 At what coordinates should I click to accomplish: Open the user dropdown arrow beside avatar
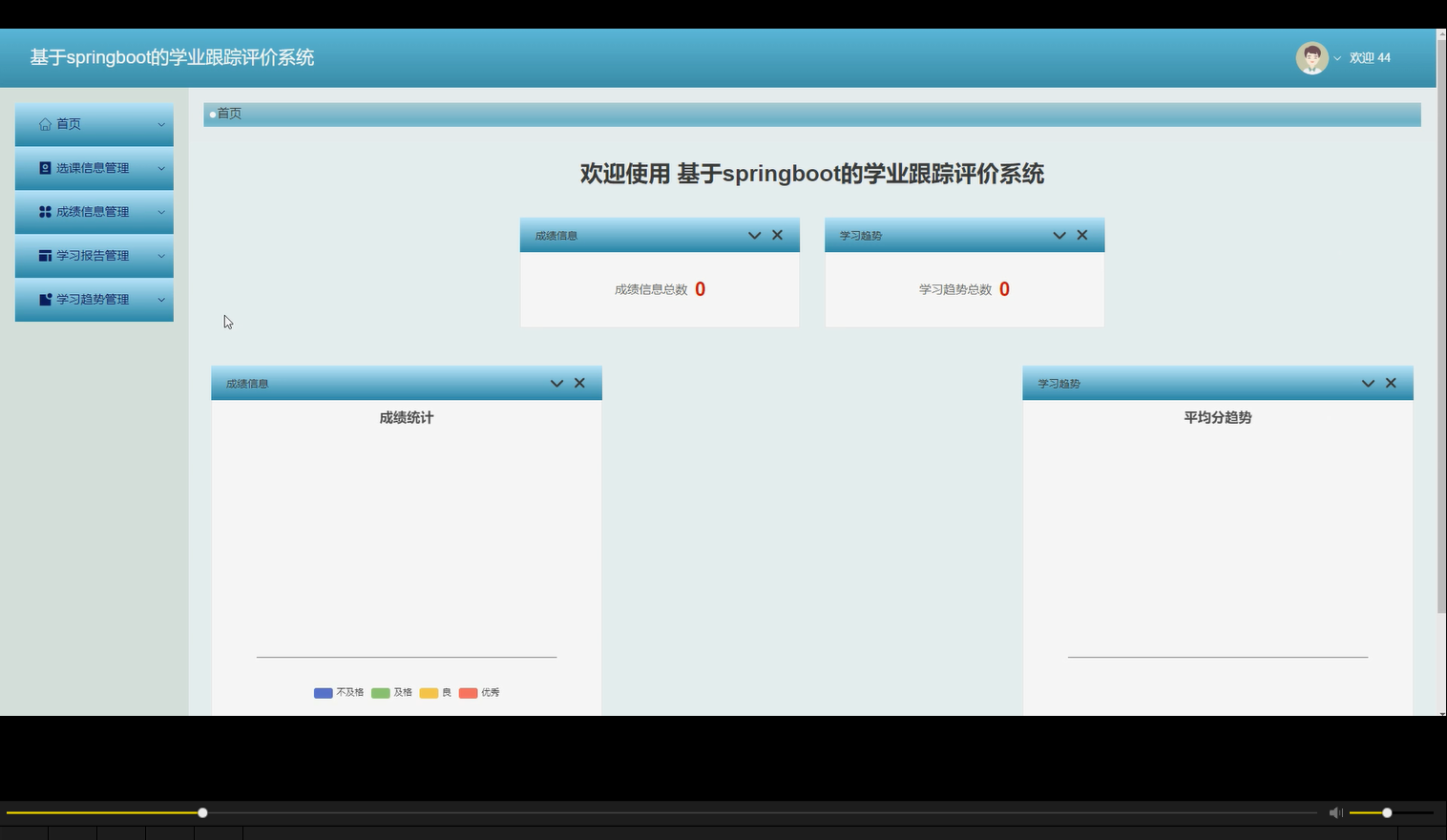pos(1337,58)
